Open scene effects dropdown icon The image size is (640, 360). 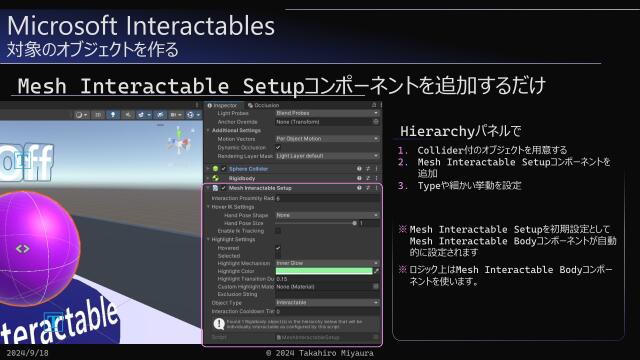[143, 115]
